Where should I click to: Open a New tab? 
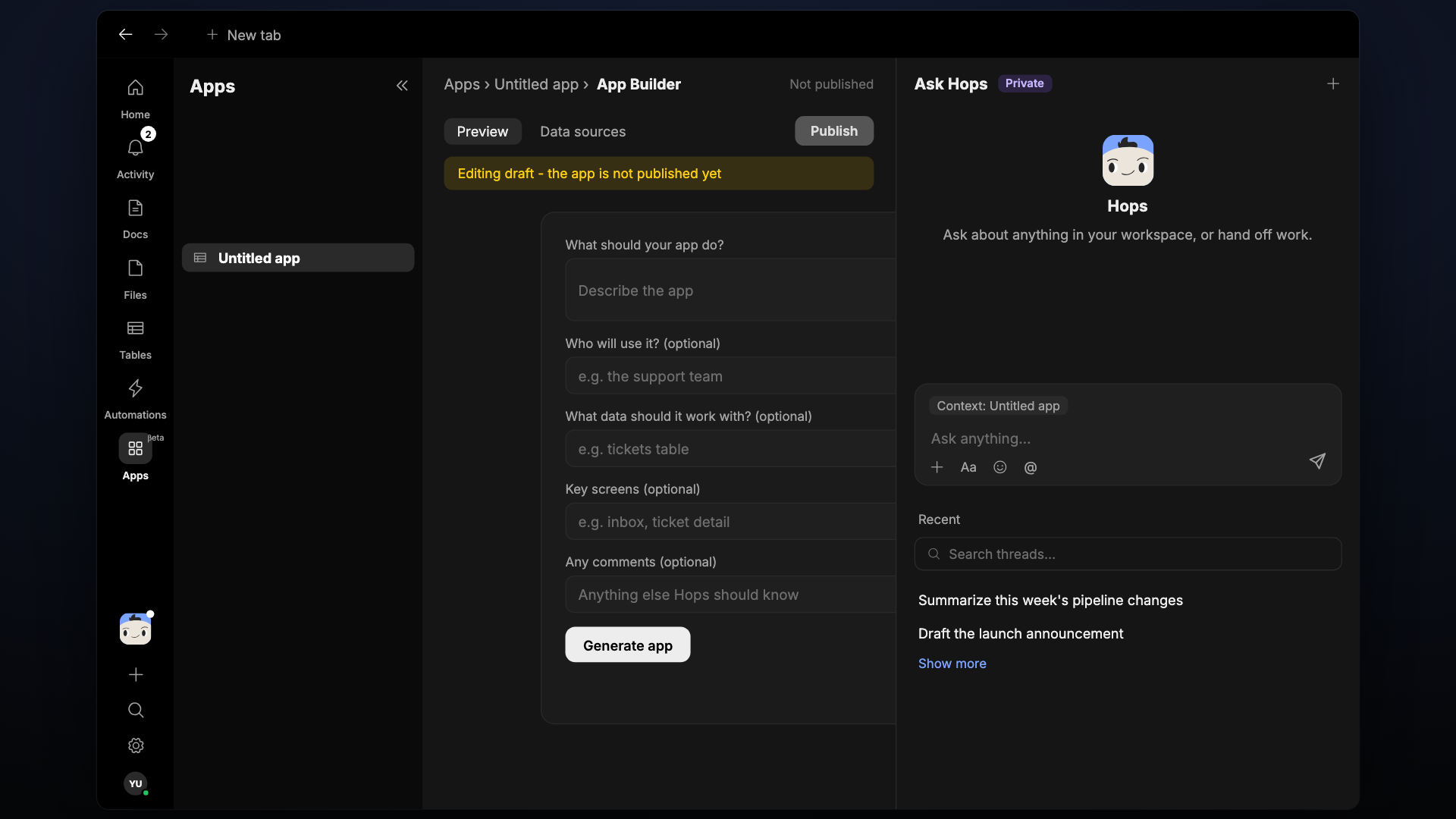point(244,35)
